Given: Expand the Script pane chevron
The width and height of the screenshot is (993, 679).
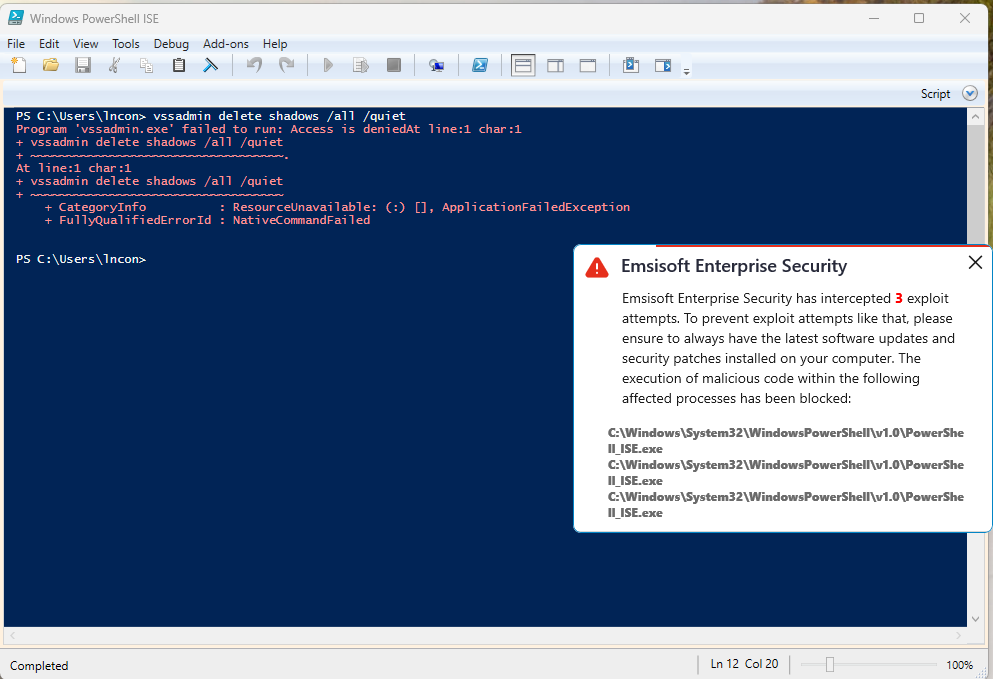Looking at the screenshot, I should pos(970,94).
